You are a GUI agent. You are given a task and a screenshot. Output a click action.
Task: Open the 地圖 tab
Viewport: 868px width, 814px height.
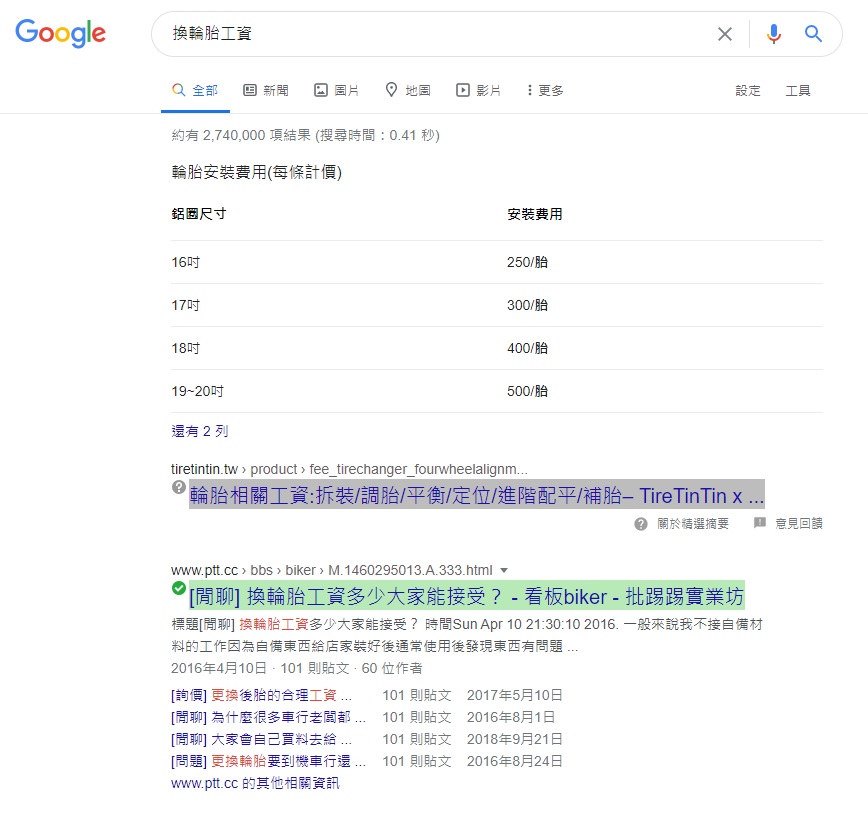pyautogui.click(x=407, y=90)
